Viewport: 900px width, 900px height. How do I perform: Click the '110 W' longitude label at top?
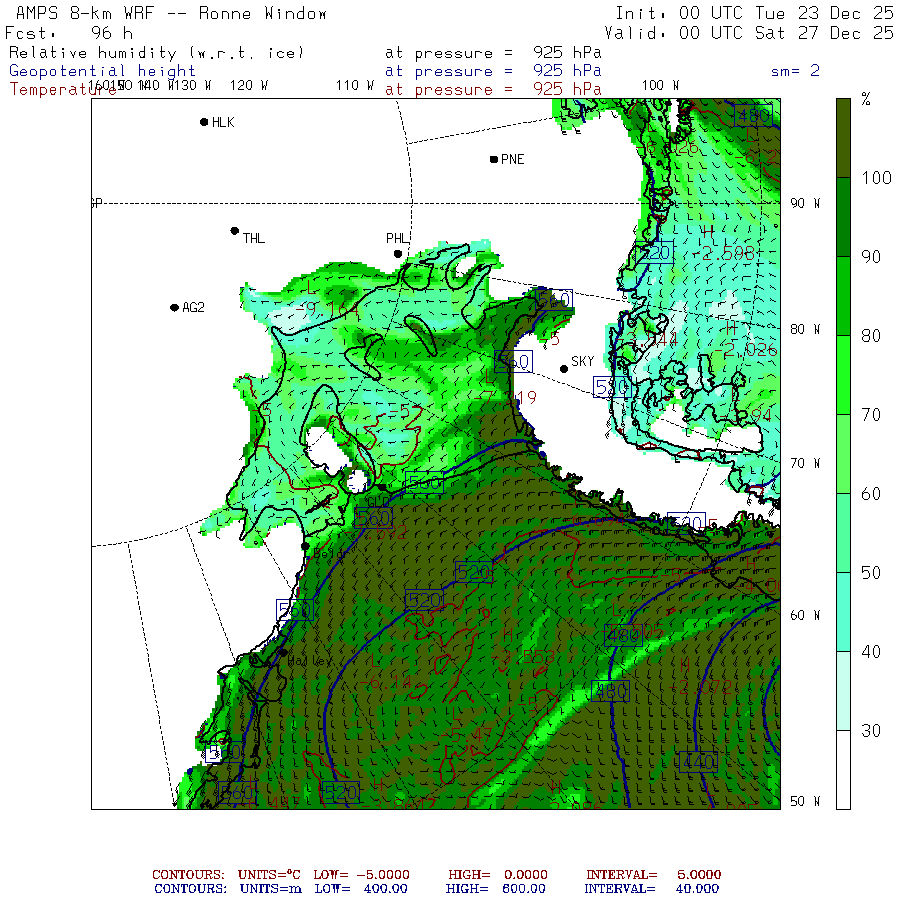[355, 86]
